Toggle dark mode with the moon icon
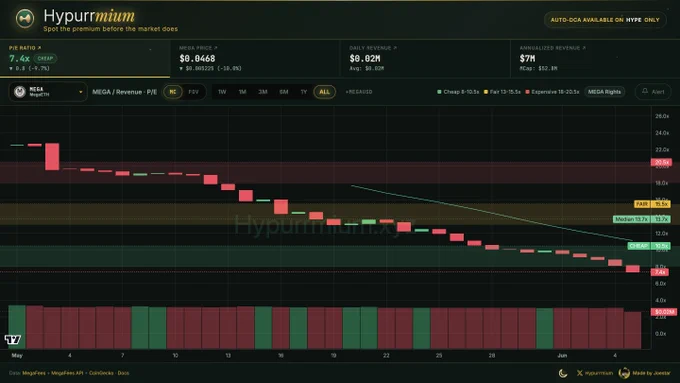The image size is (680, 383). point(563,373)
